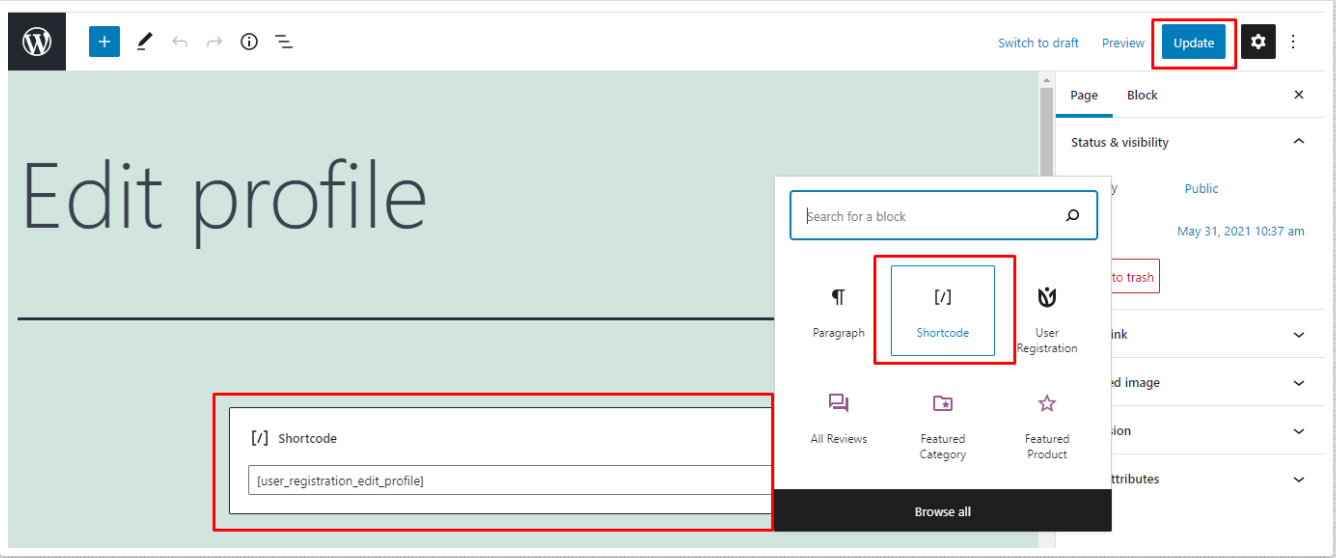Insert the User Registration block

pos(1047,318)
